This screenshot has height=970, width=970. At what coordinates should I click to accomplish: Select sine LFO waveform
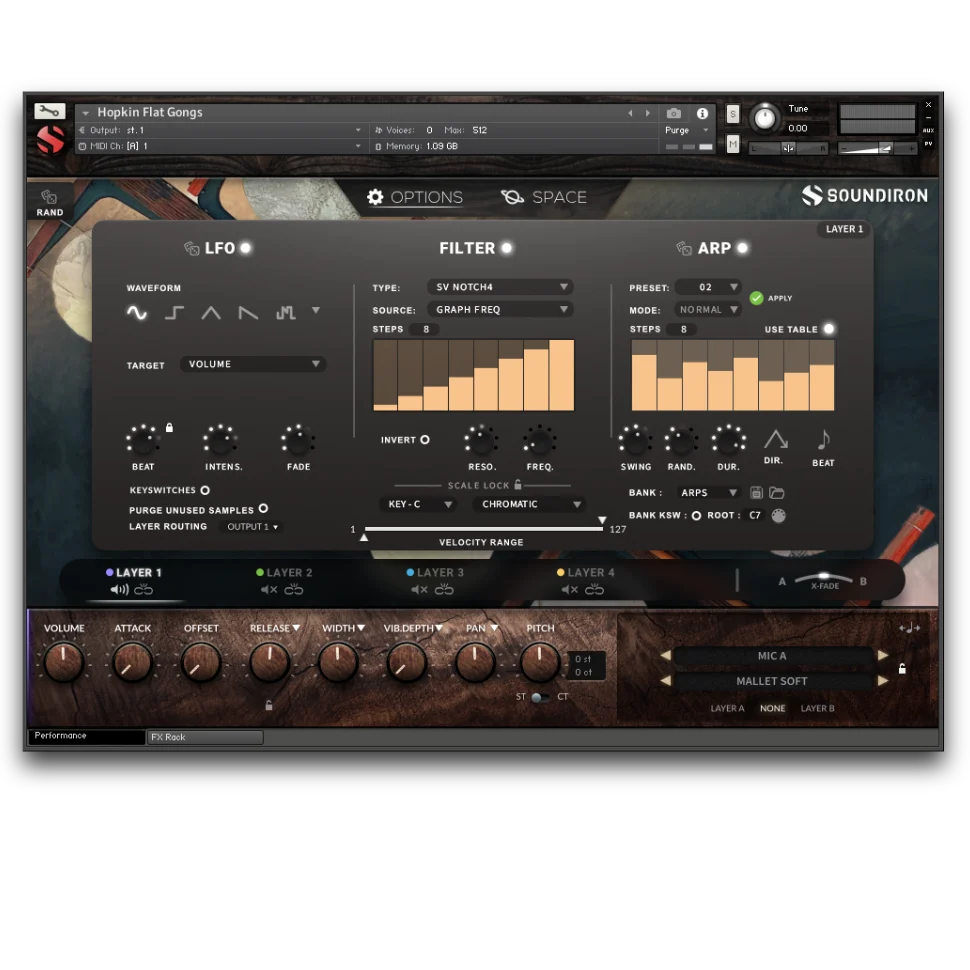click(x=137, y=312)
